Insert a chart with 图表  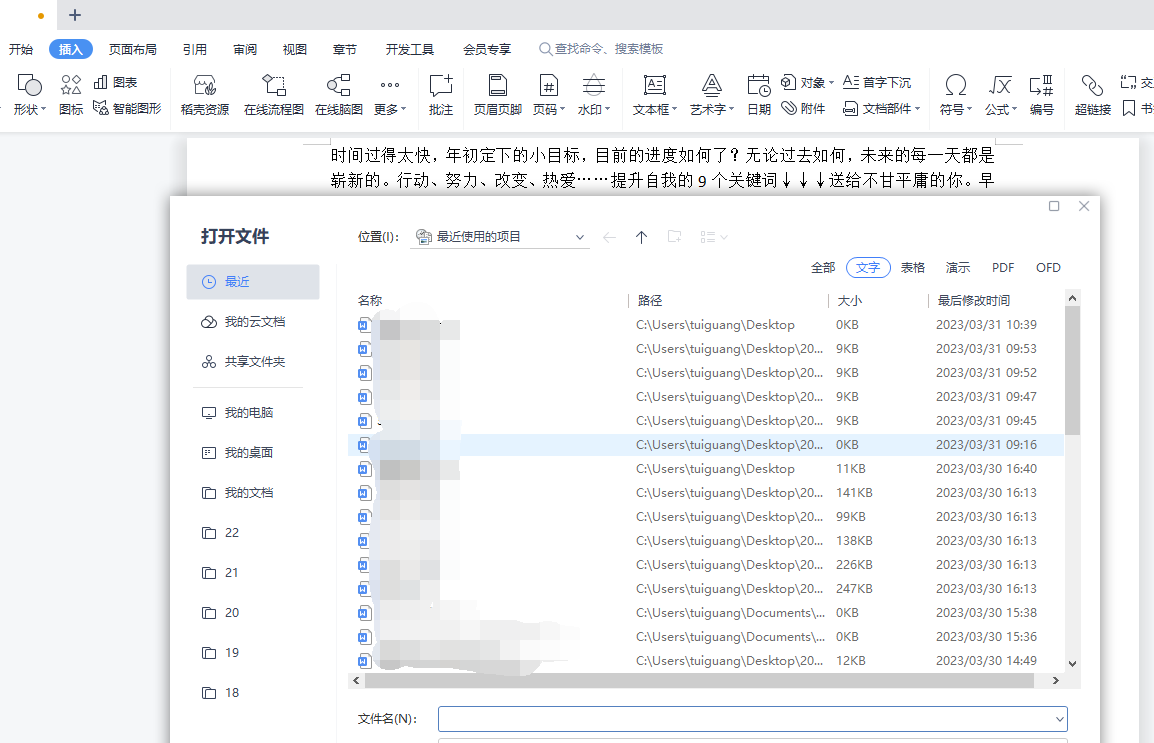(116, 82)
